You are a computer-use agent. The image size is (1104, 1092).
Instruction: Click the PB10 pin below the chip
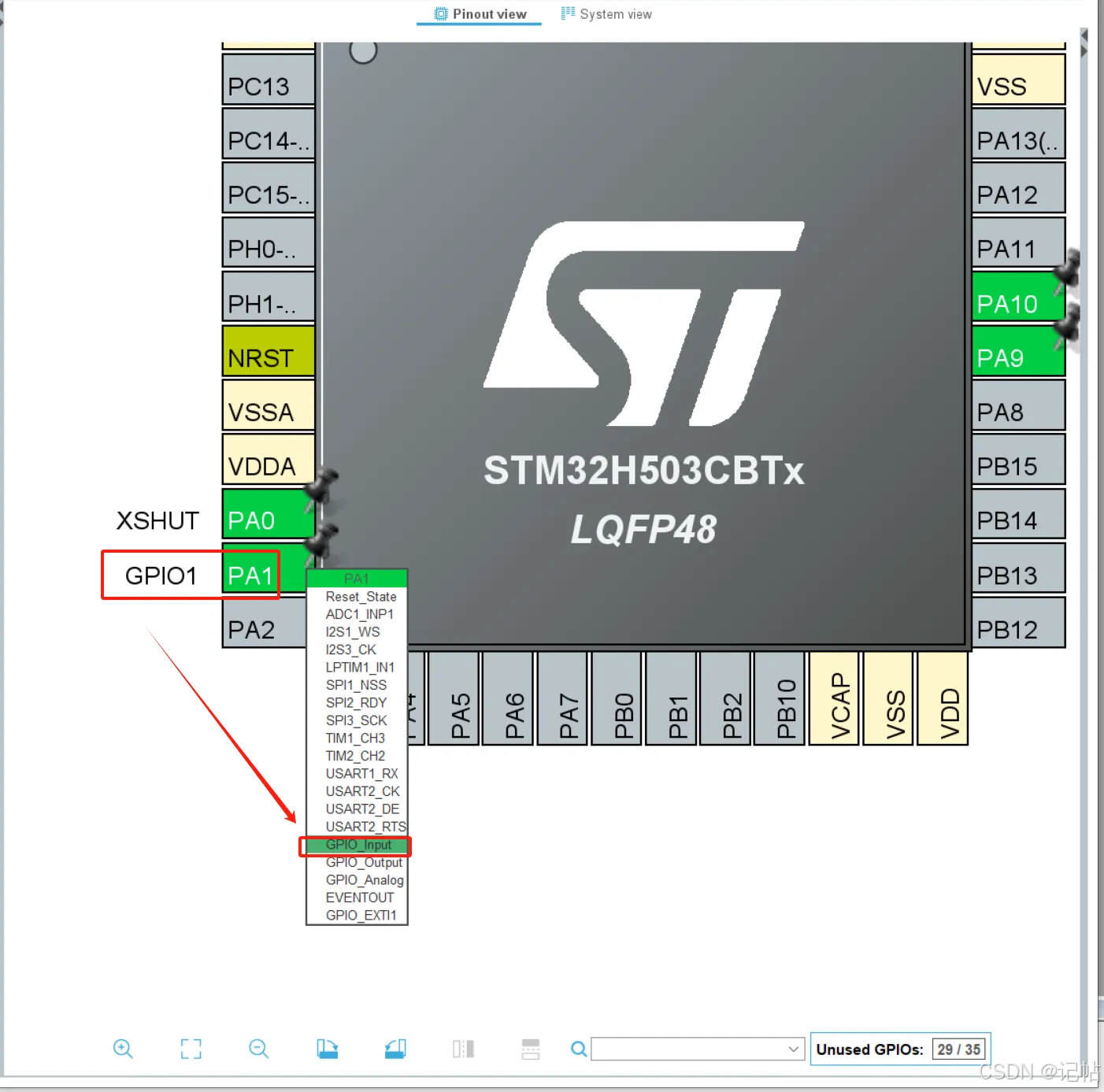coord(780,698)
